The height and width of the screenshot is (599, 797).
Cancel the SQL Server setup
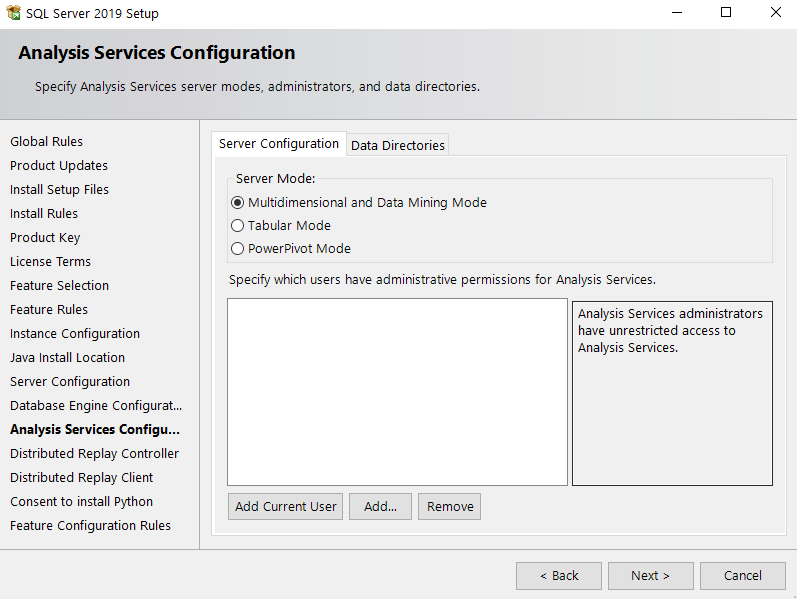(x=742, y=575)
